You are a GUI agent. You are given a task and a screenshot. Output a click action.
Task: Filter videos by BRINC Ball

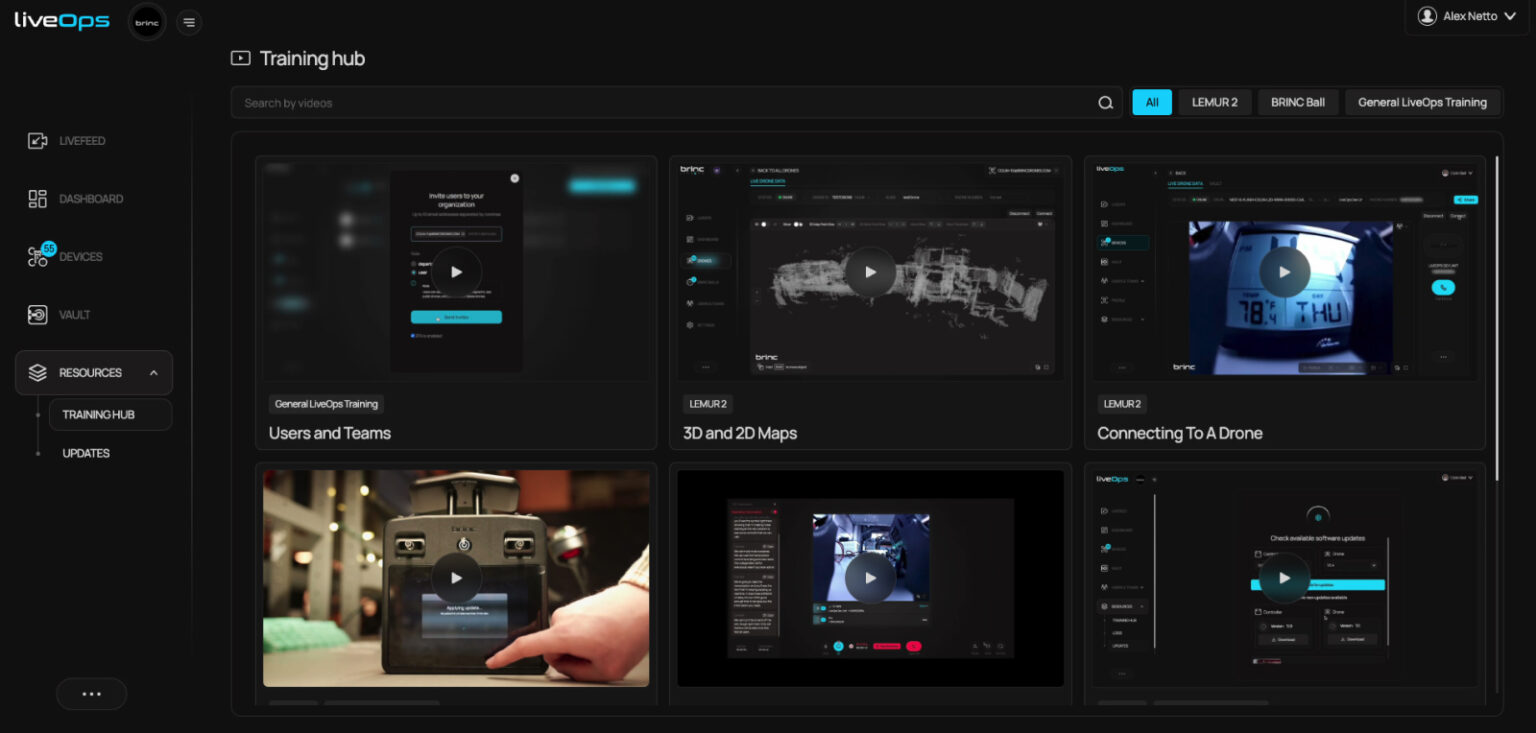pyautogui.click(x=1298, y=101)
